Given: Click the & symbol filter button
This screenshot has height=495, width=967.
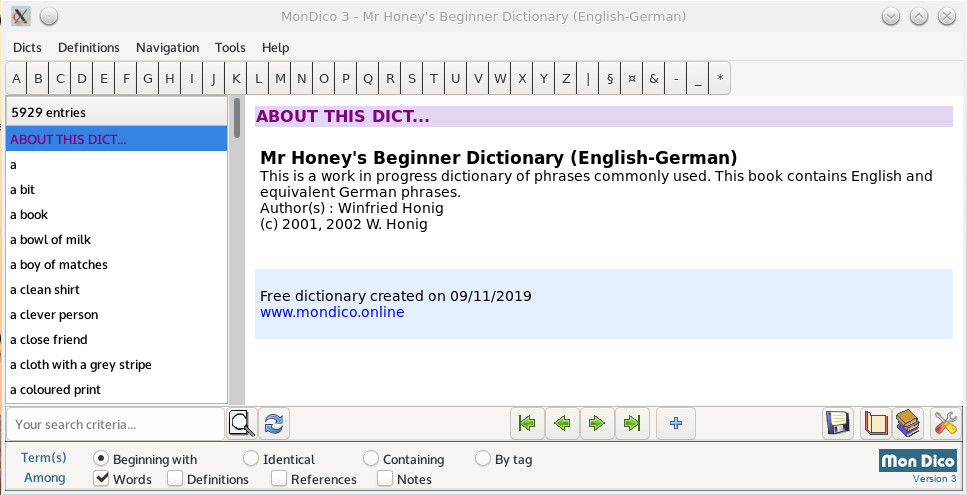Looking at the screenshot, I should click(654, 78).
